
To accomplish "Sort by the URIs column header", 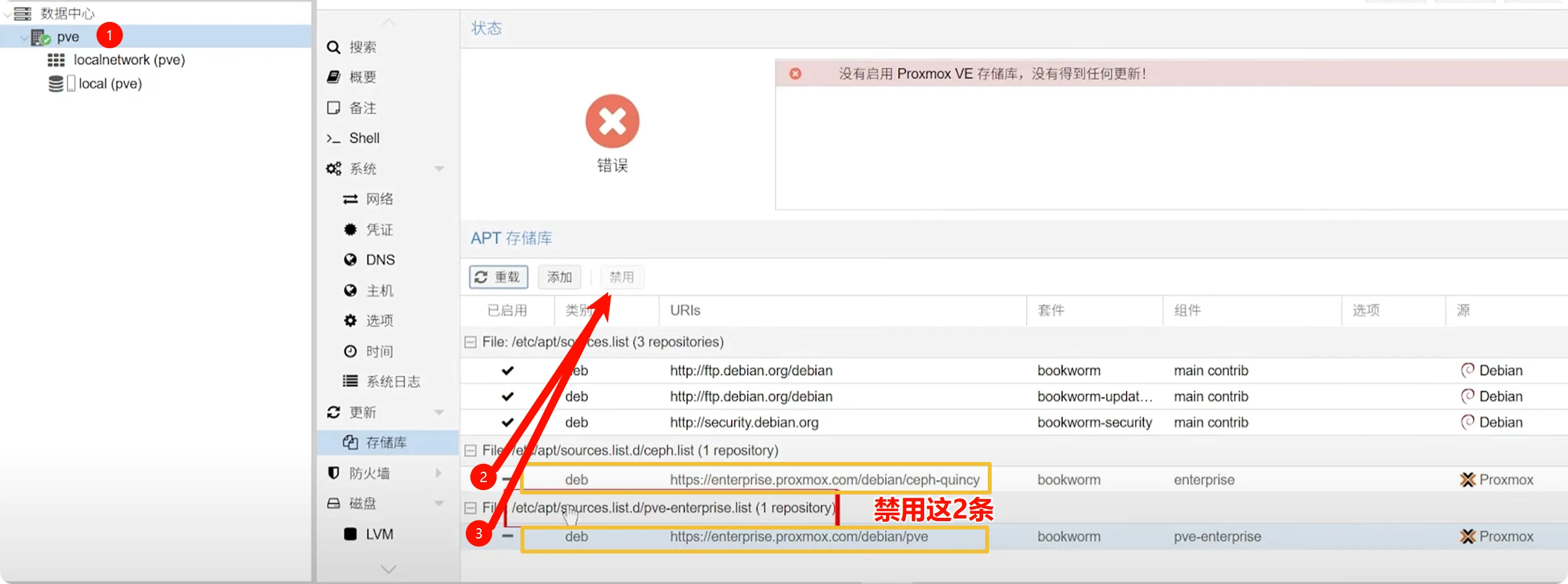I will [x=842, y=310].
